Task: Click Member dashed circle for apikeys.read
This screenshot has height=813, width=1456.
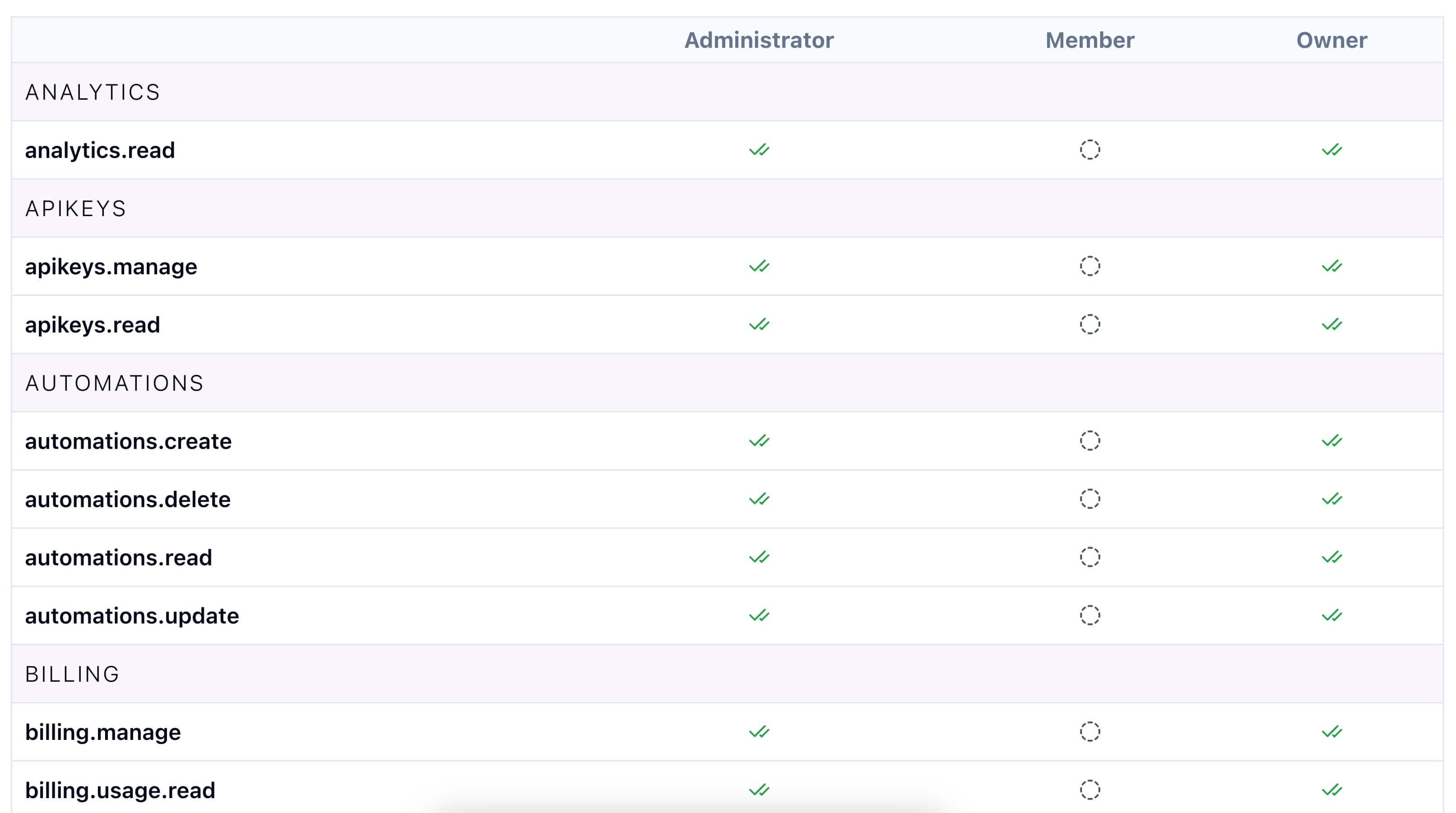Action: pos(1090,324)
